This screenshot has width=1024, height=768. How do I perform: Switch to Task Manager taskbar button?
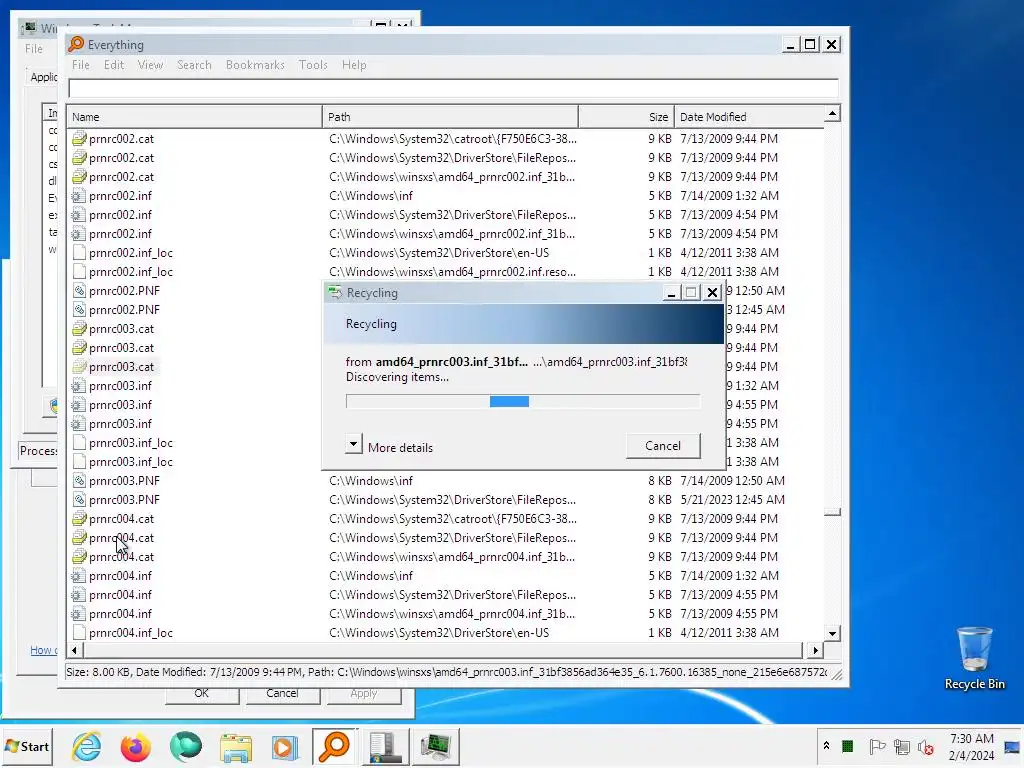tap(436, 746)
